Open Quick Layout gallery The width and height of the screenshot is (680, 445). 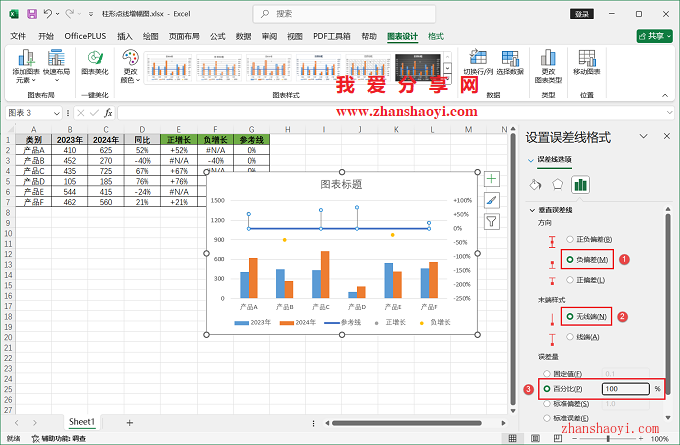click(56, 66)
